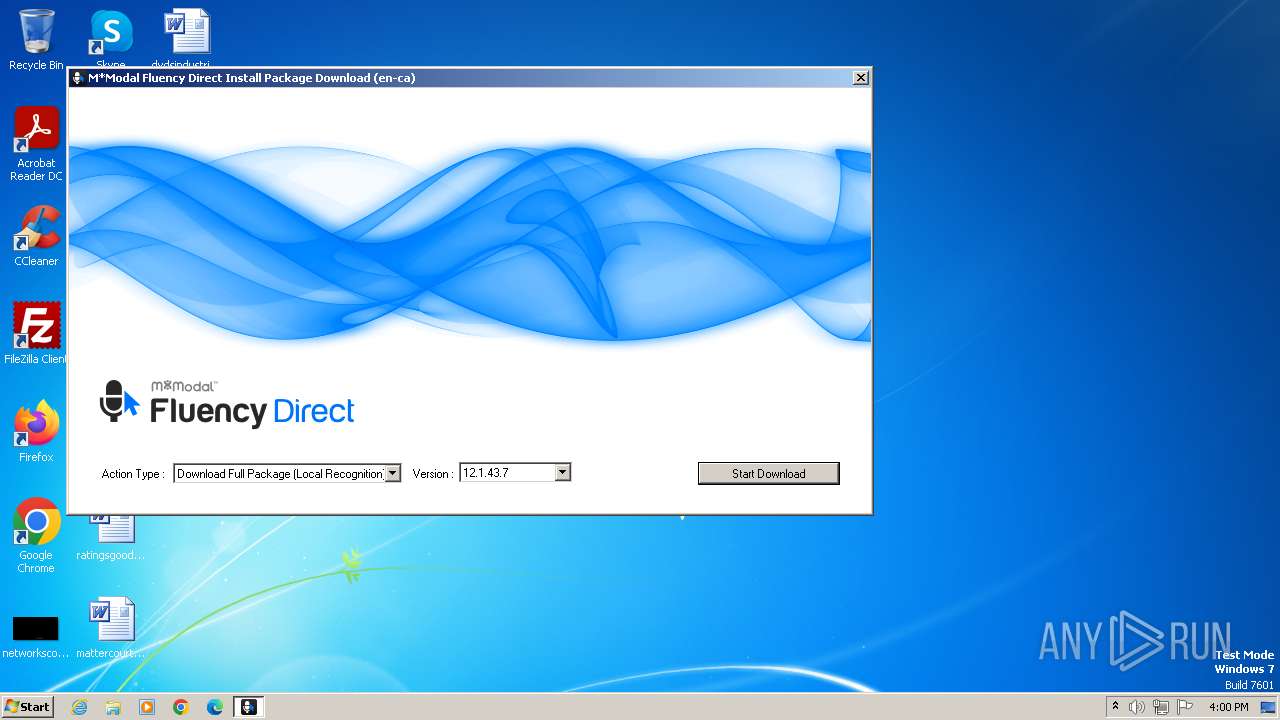The height and width of the screenshot is (720, 1280).
Task: Launch CCleaner desktop shortcut
Action: pos(36,236)
